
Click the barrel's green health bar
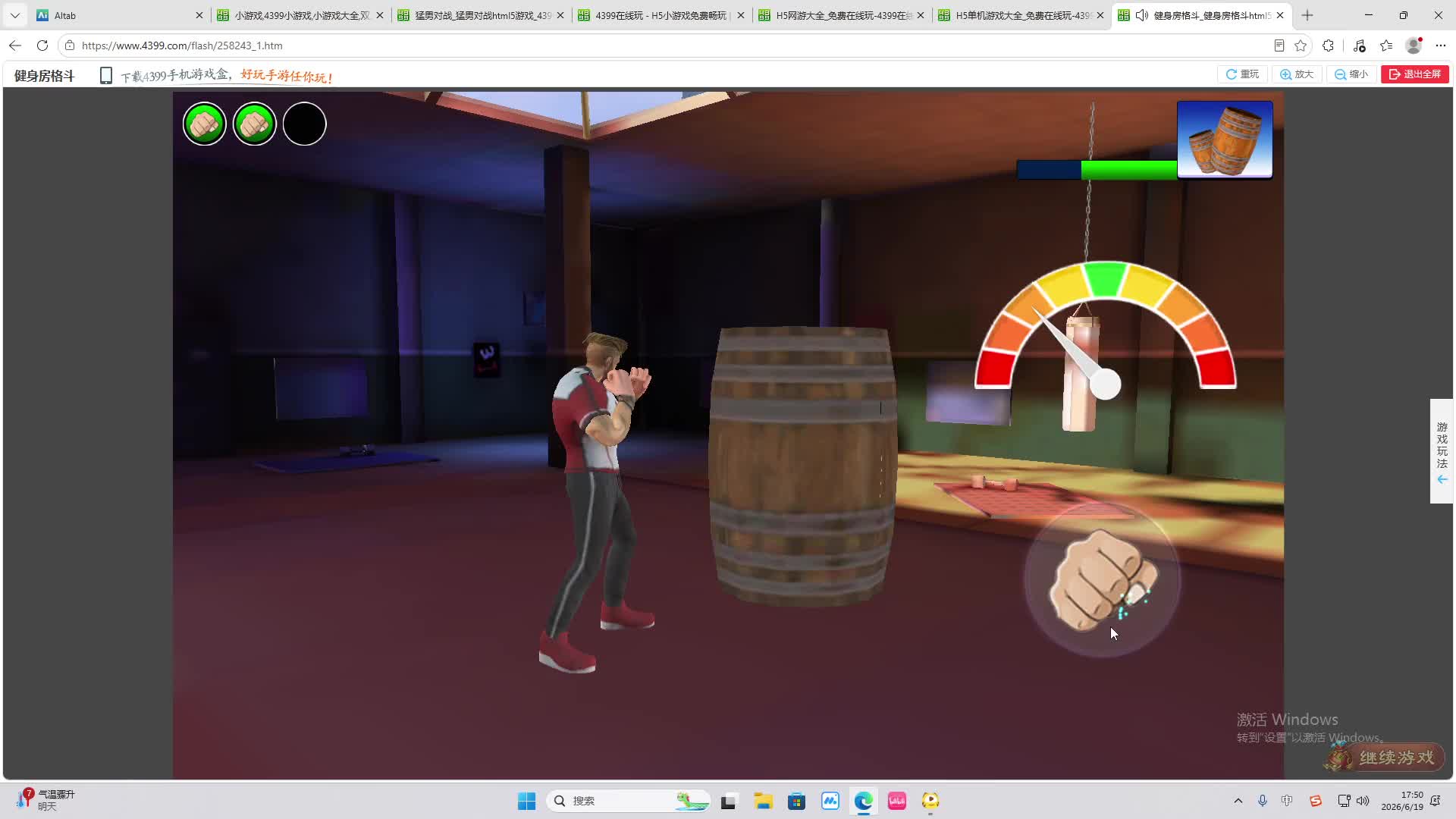(x=1129, y=170)
